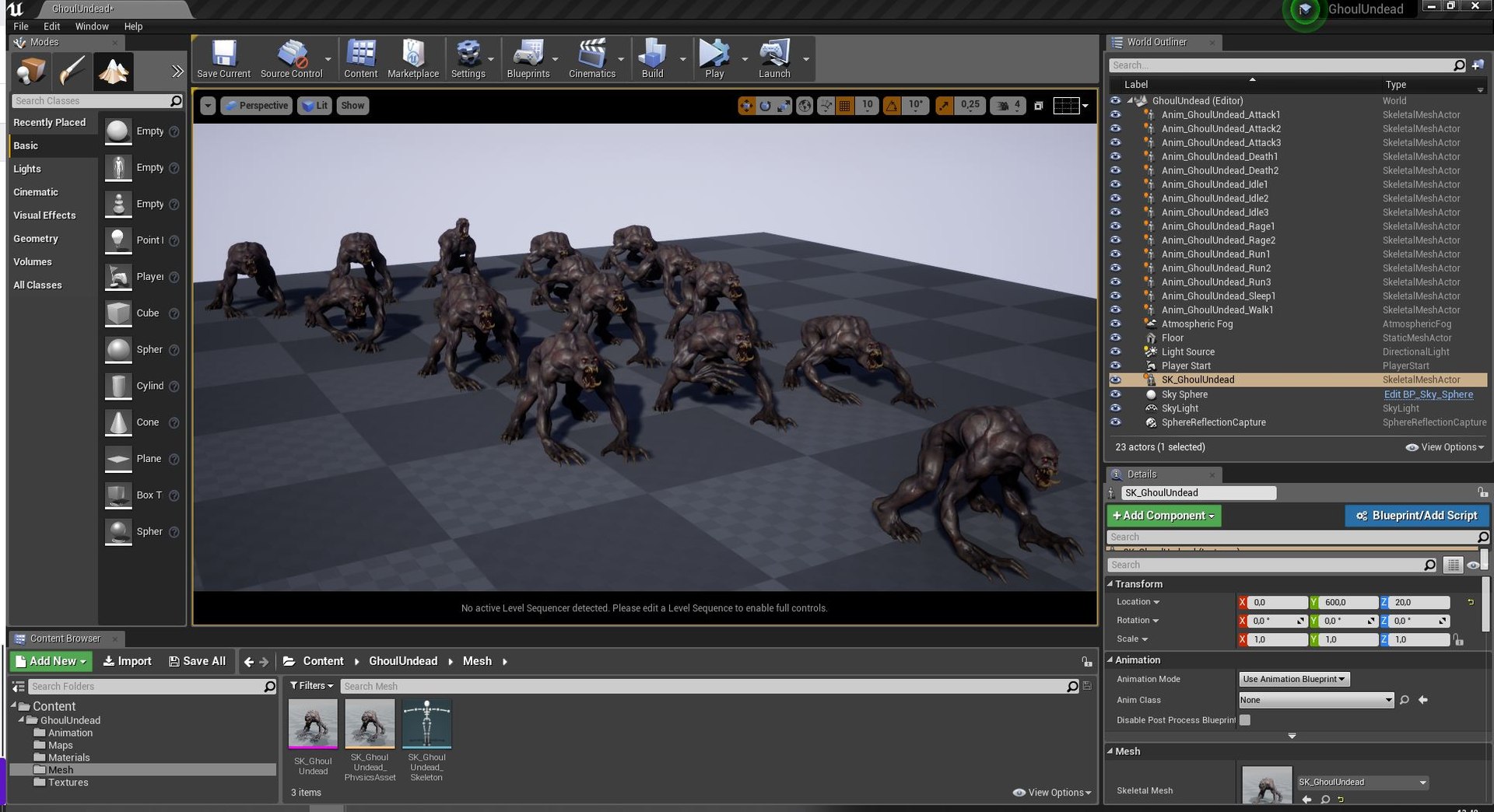Screen dimensions: 1494x812
Task: Click the Save Current toolbar icon
Action: (x=223, y=59)
